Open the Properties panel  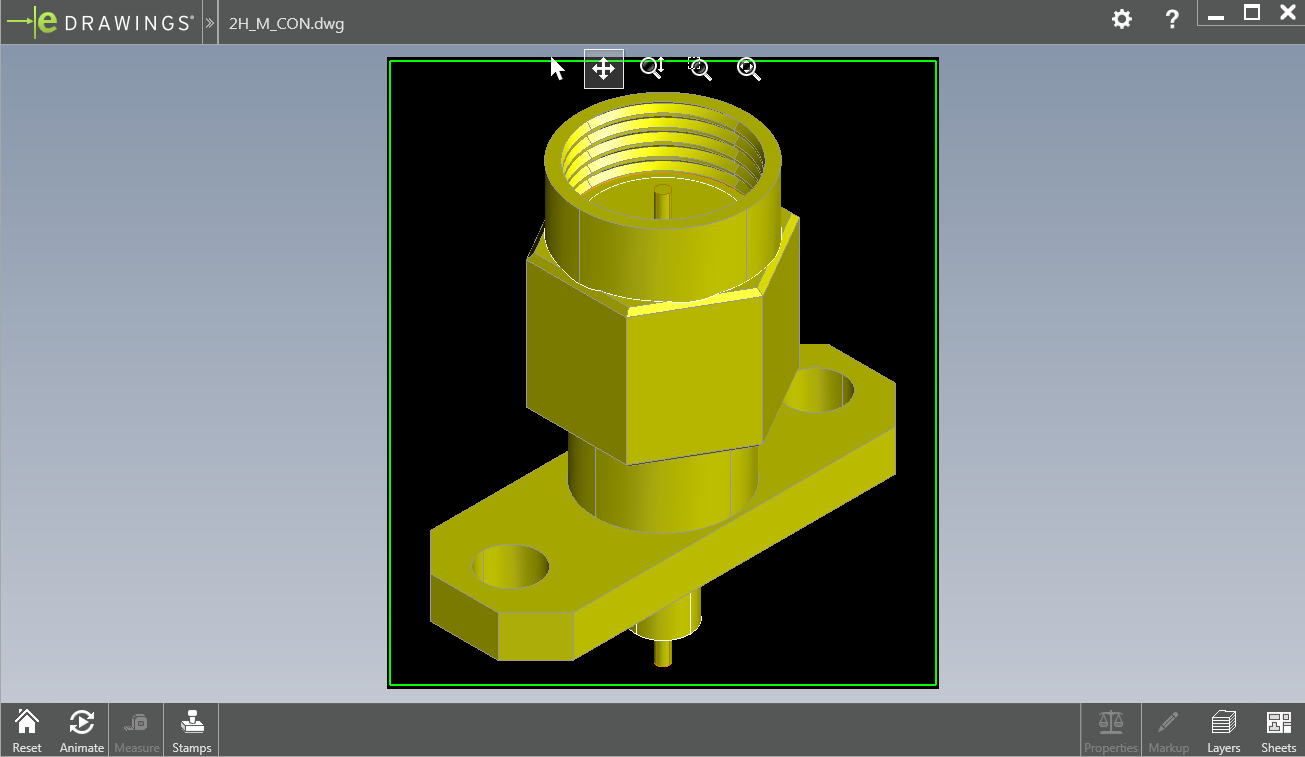1111,730
